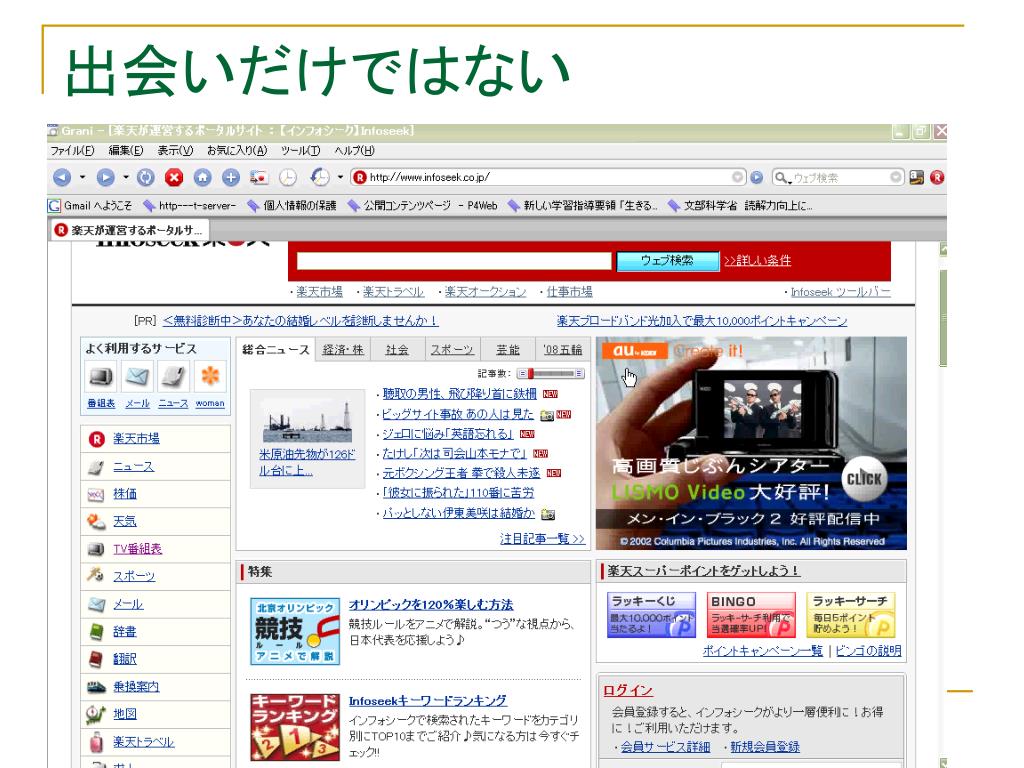1024x768 pixels.
Task: Click the browser Back arrow button
Action: (x=62, y=177)
